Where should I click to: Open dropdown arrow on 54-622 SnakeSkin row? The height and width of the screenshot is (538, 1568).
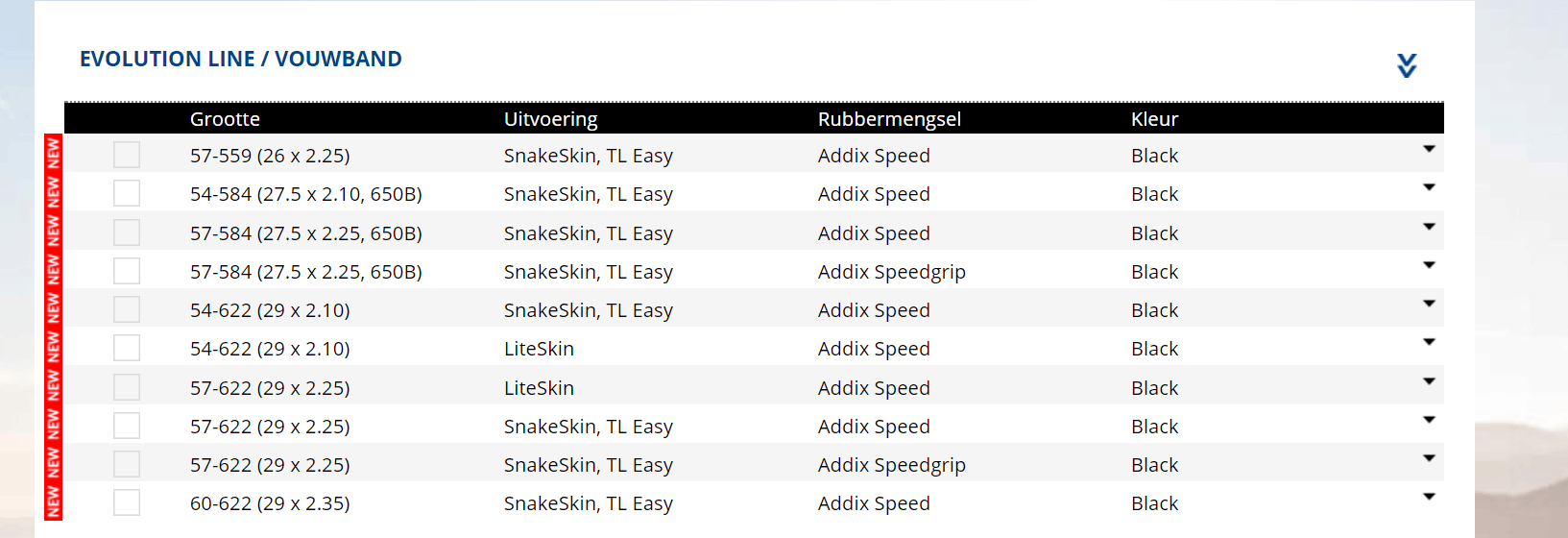pyautogui.click(x=1429, y=304)
